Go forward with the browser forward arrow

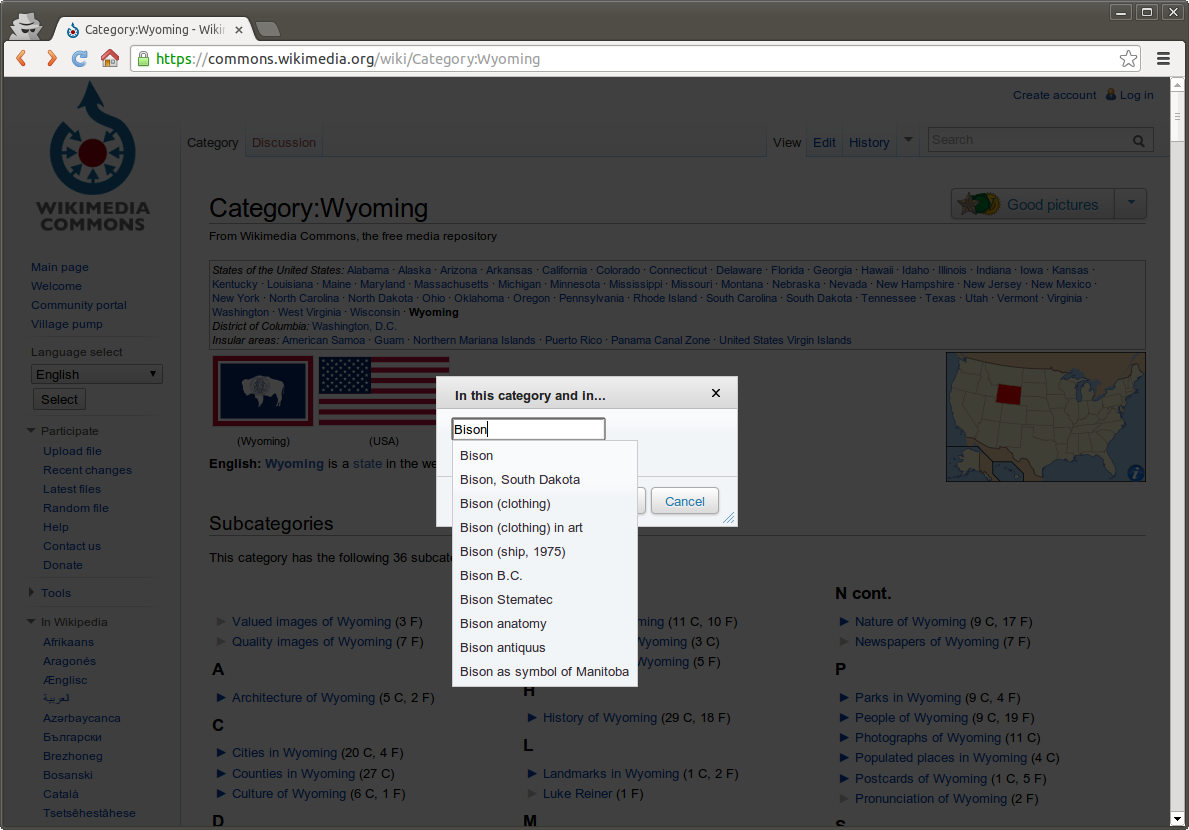[51, 58]
